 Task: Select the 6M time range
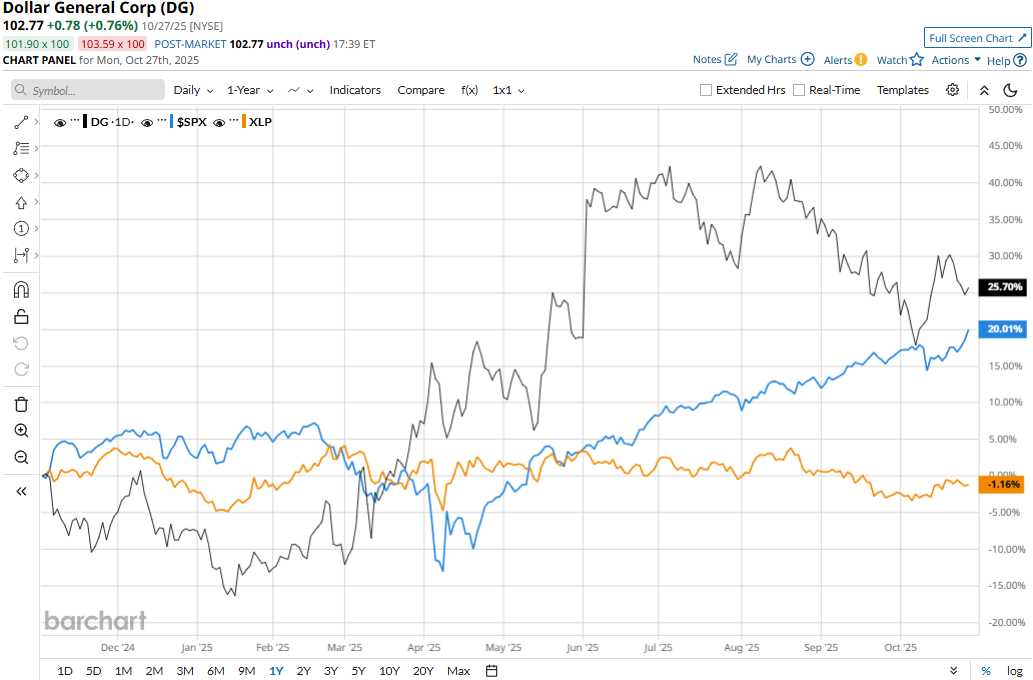[215, 671]
